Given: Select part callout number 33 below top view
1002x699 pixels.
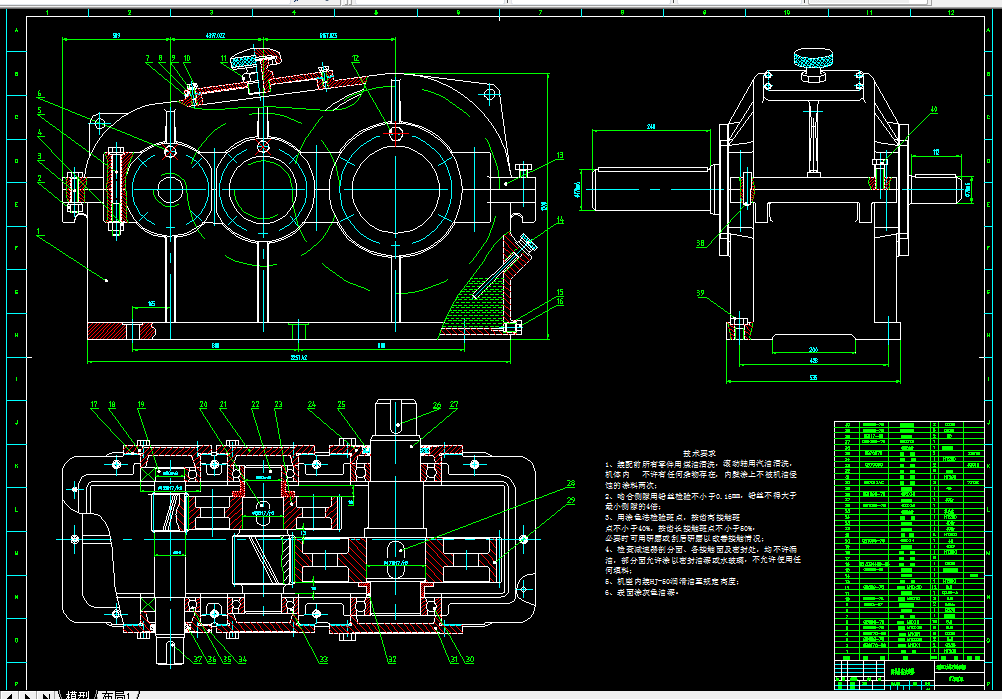Looking at the screenshot, I should pos(324,659).
